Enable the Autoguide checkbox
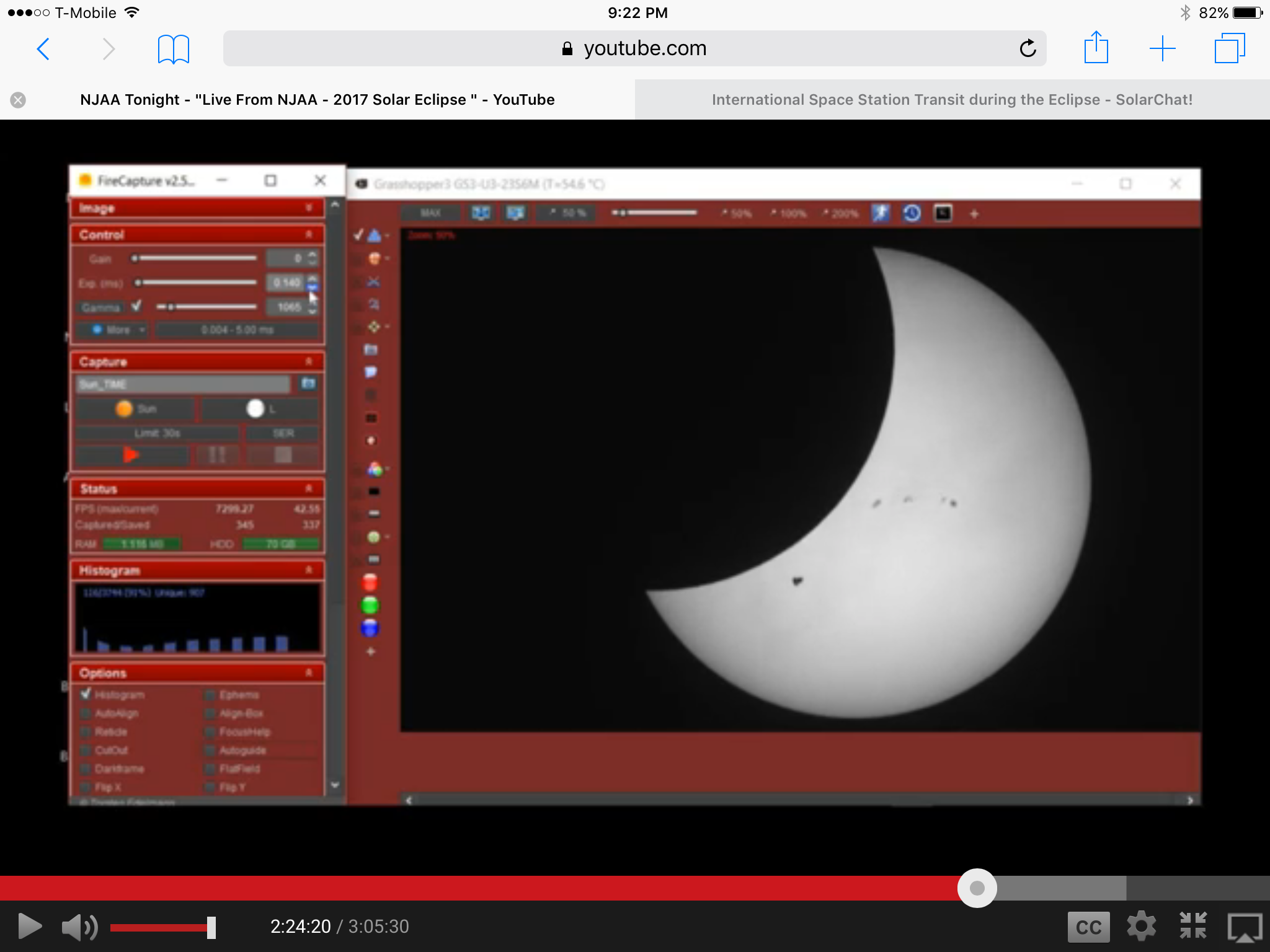The width and height of the screenshot is (1270, 952). tap(210, 751)
